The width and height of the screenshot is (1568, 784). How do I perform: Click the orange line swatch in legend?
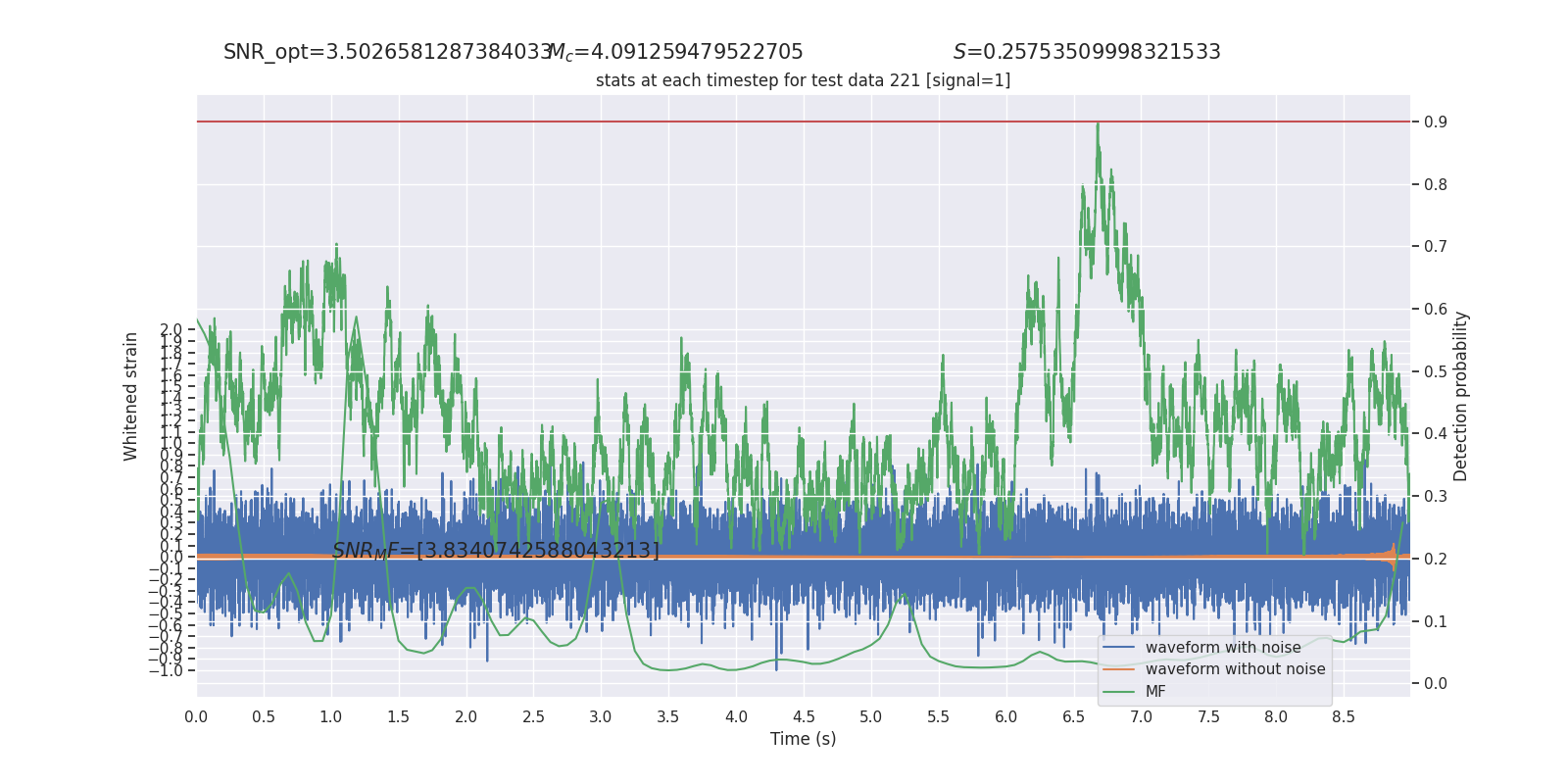pyautogui.click(x=1118, y=669)
